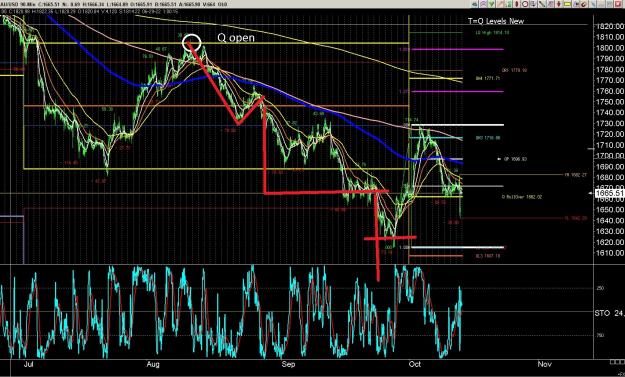Click the BM 1771 level label
625x377 pixels.
click(487, 79)
